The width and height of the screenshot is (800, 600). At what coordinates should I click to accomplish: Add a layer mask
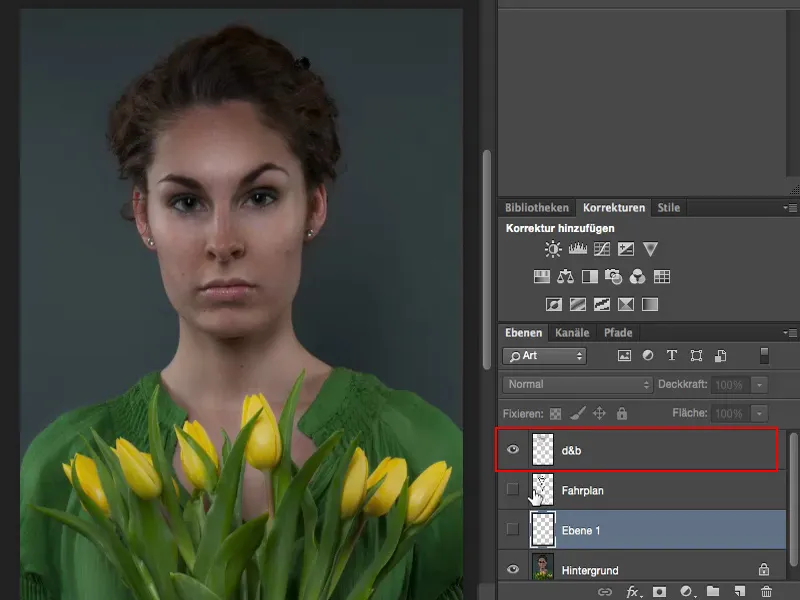pos(660,591)
